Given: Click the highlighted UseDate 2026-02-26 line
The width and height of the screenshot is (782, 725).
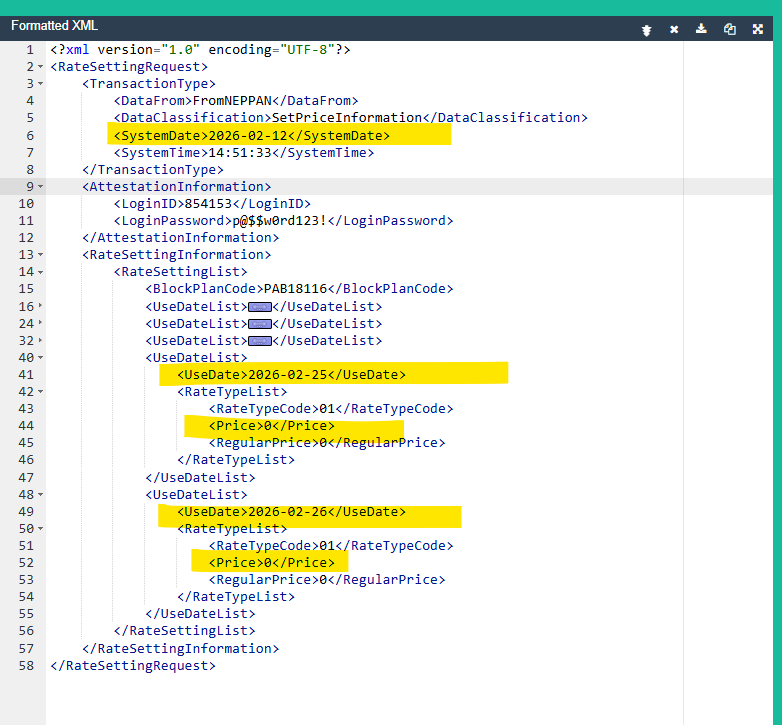Looking at the screenshot, I should (291, 512).
